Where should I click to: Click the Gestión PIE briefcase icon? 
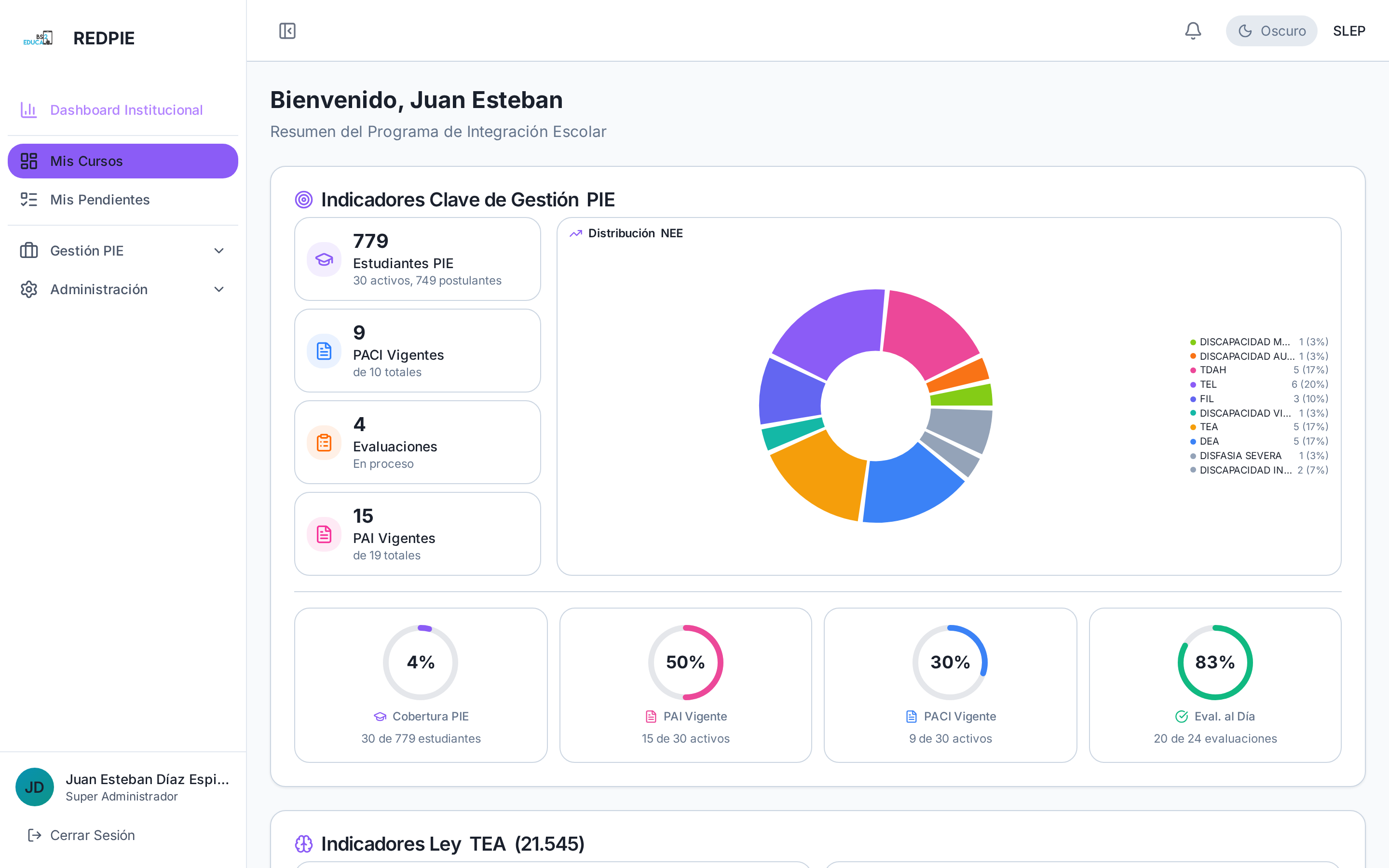(x=29, y=251)
